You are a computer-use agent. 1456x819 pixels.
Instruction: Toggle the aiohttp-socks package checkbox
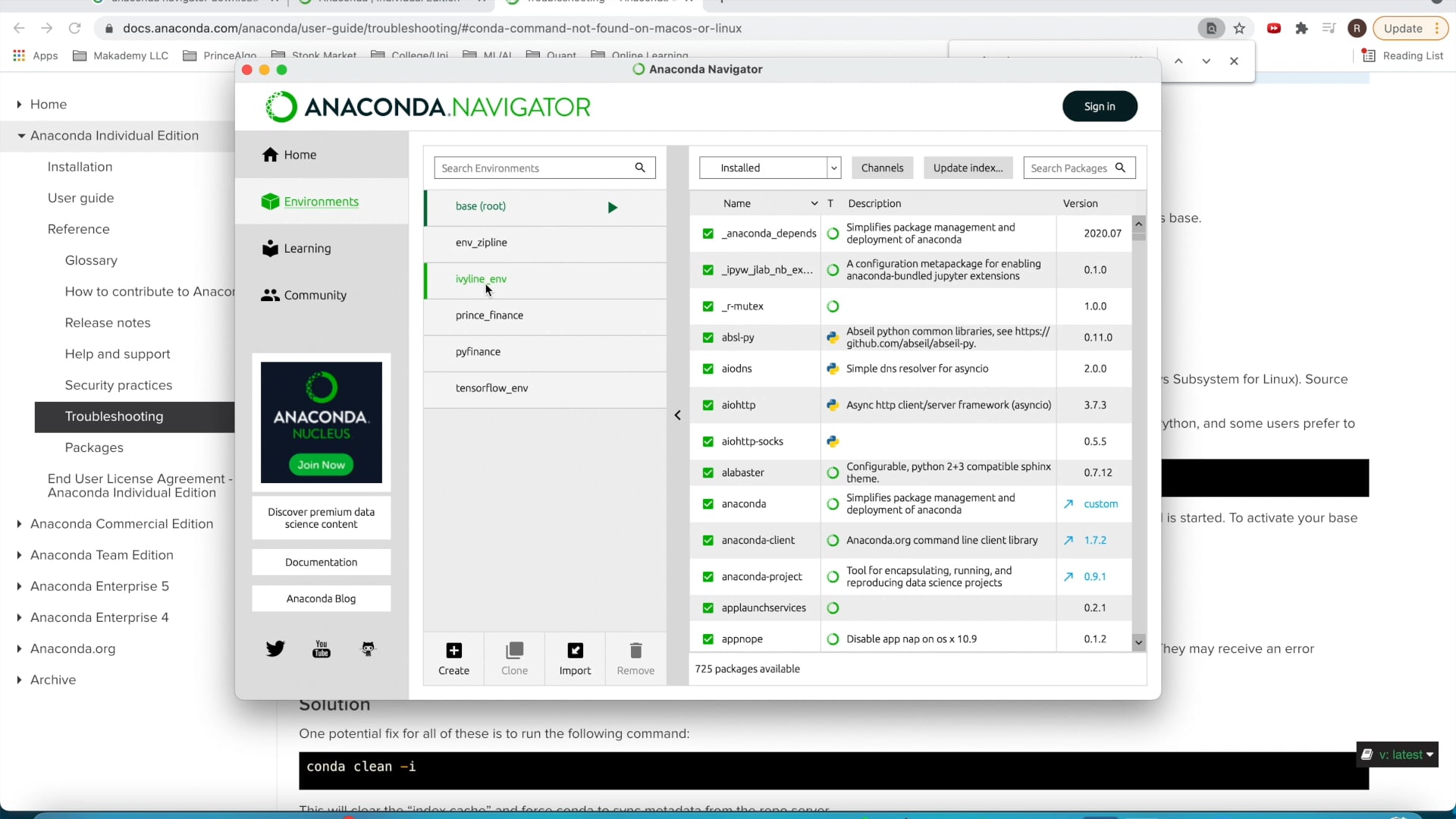(708, 441)
